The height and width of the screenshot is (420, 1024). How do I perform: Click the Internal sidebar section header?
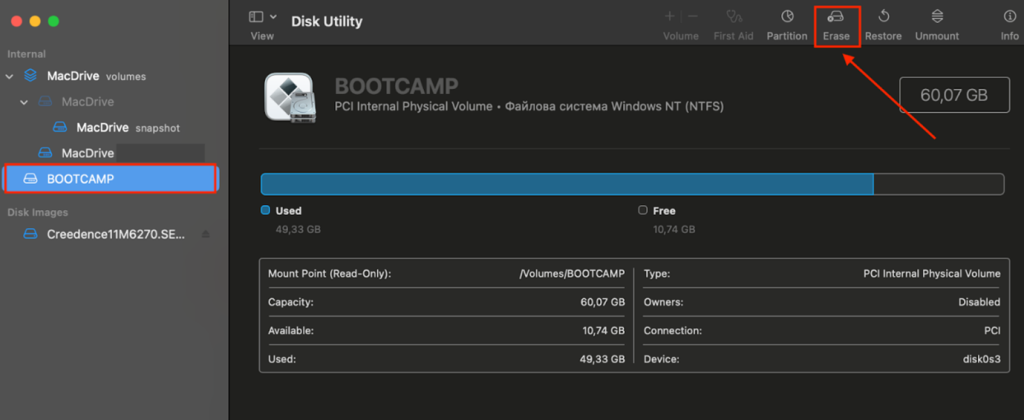point(27,54)
